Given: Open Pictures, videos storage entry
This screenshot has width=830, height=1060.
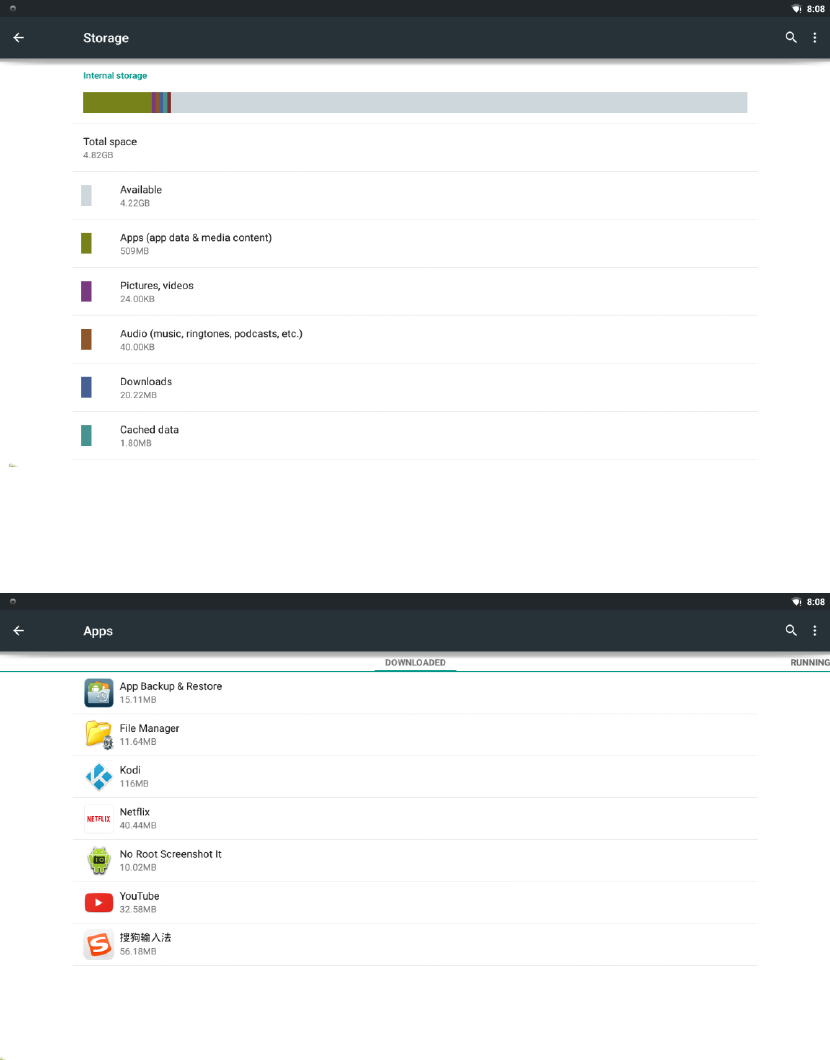Looking at the screenshot, I should point(415,291).
